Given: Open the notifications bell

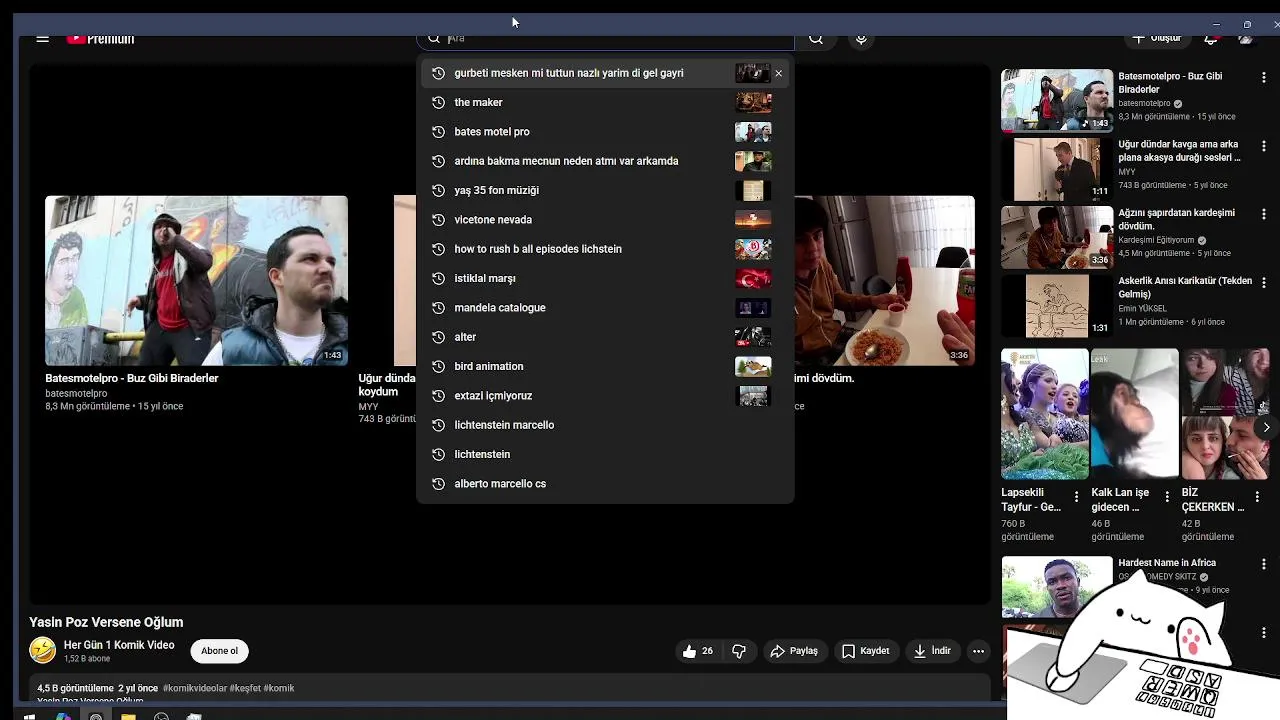Looking at the screenshot, I should click(1210, 39).
